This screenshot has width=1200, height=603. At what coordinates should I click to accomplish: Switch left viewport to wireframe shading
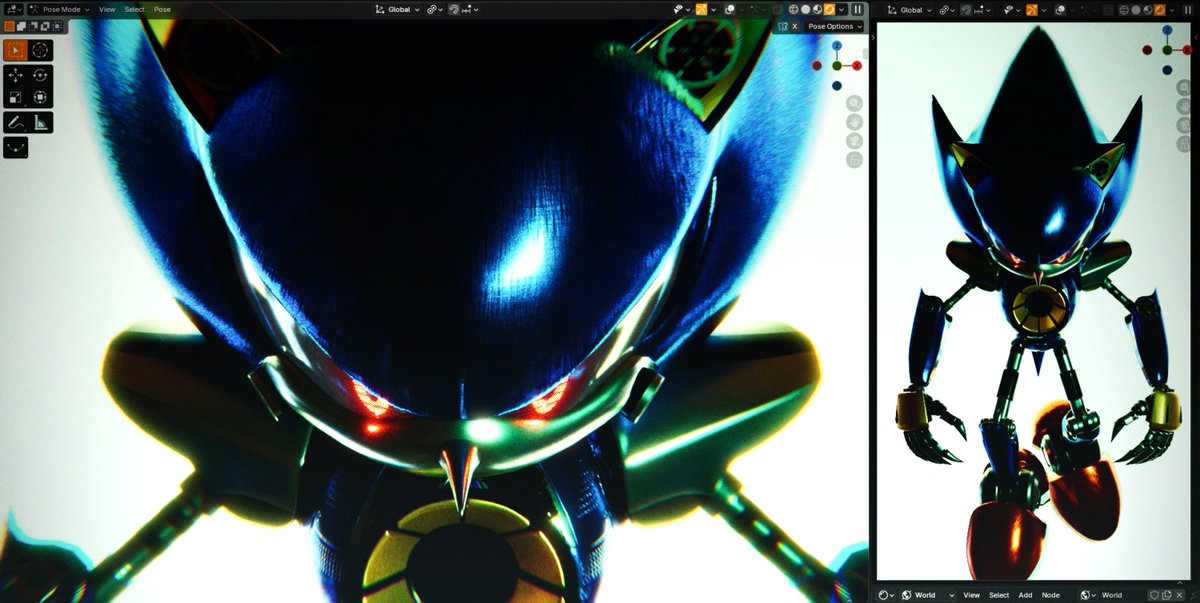(794, 9)
